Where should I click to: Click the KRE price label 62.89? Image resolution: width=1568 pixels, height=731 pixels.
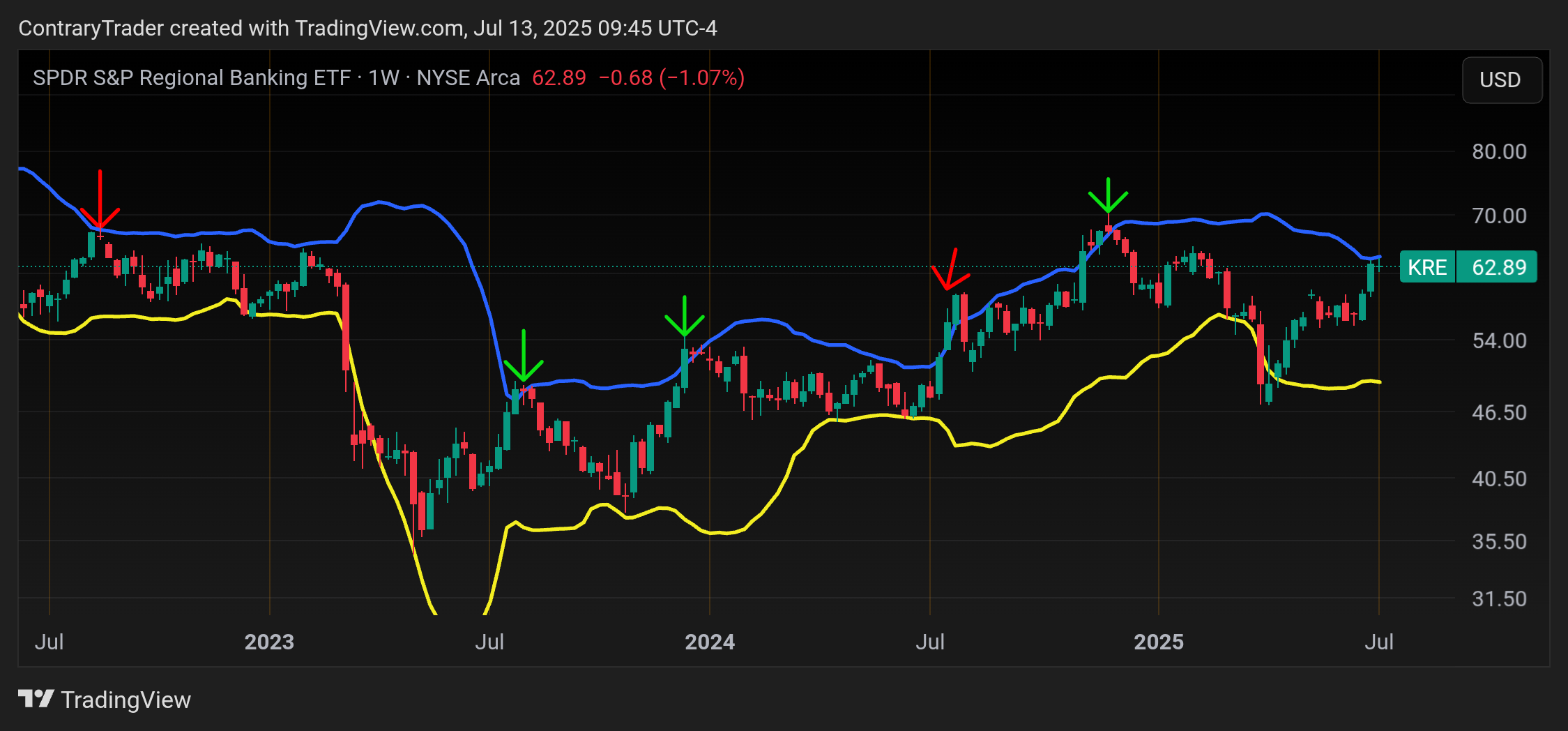coord(1468,267)
